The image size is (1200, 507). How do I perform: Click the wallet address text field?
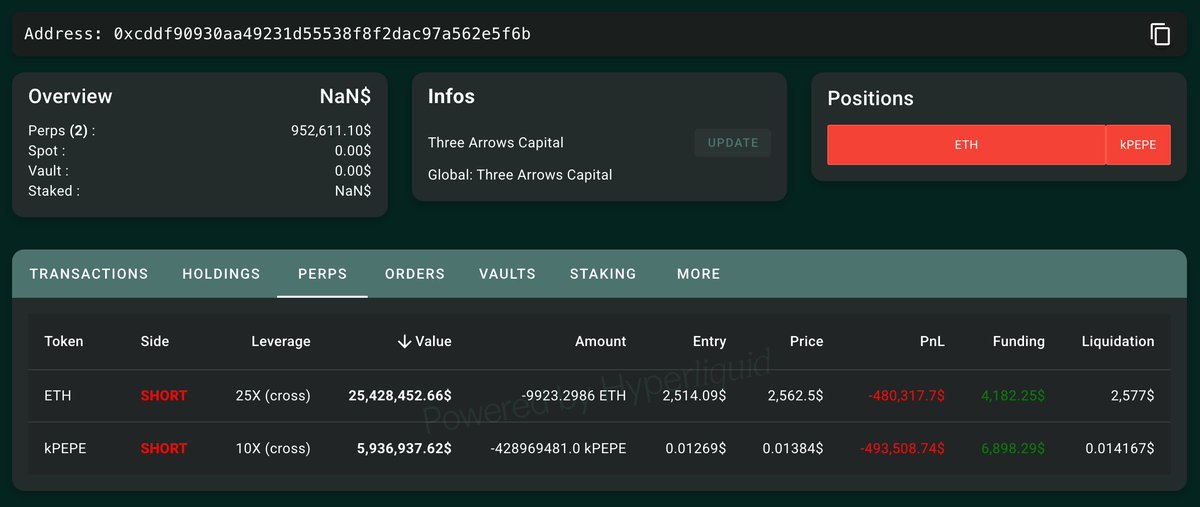click(322, 35)
